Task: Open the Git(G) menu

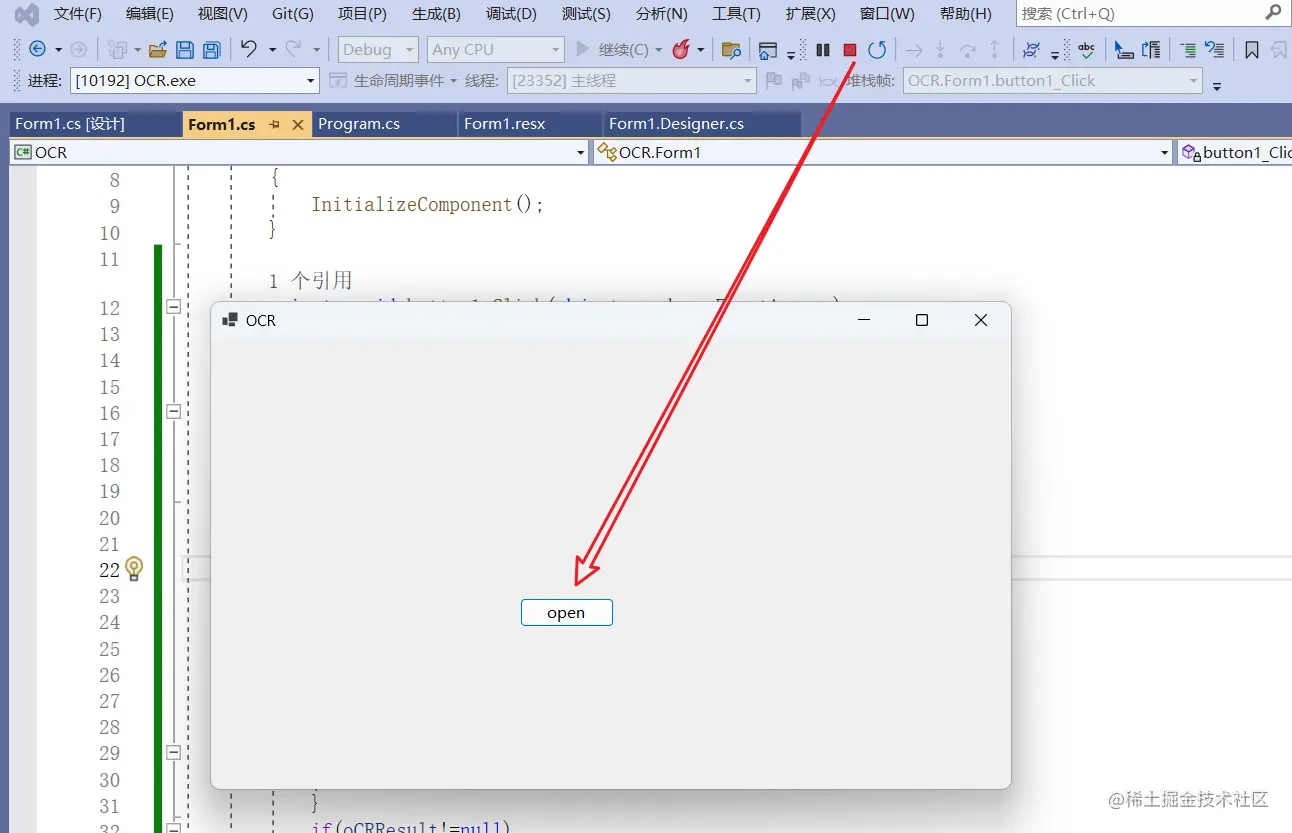Action: [293, 14]
